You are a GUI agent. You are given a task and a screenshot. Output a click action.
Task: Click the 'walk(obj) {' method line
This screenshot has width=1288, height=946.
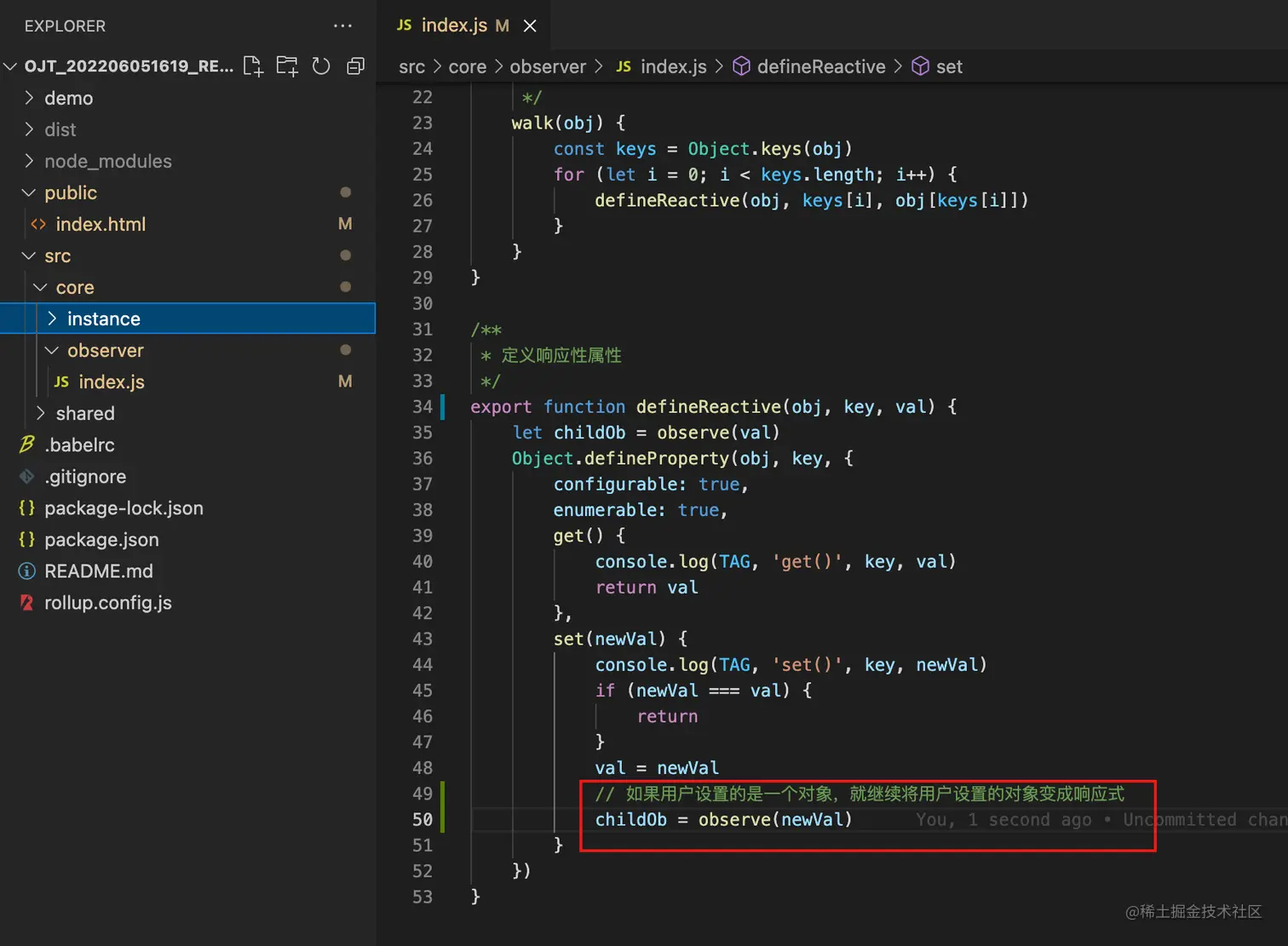[x=568, y=123]
